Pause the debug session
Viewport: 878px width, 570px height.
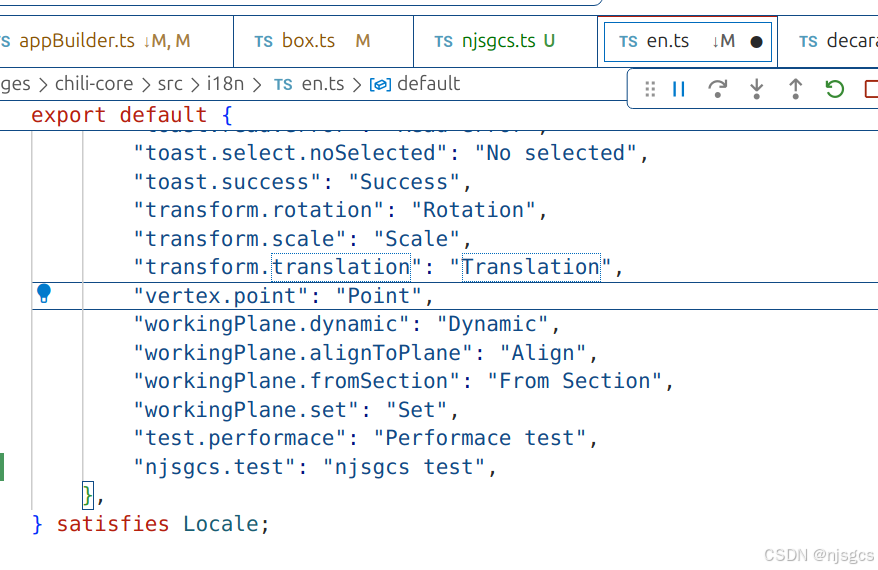[679, 89]
